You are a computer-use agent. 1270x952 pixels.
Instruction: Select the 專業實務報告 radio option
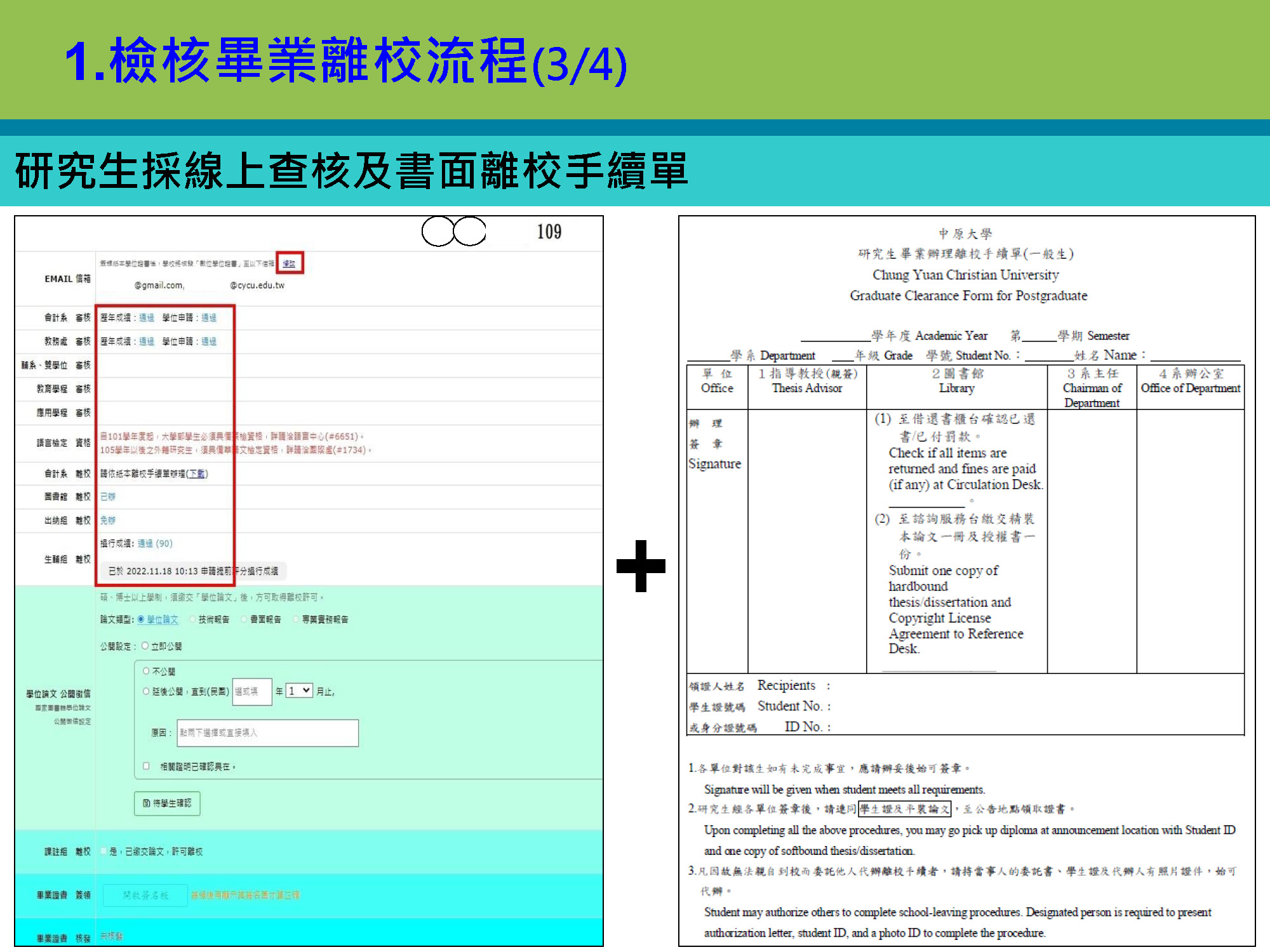(x=296, y=619)
